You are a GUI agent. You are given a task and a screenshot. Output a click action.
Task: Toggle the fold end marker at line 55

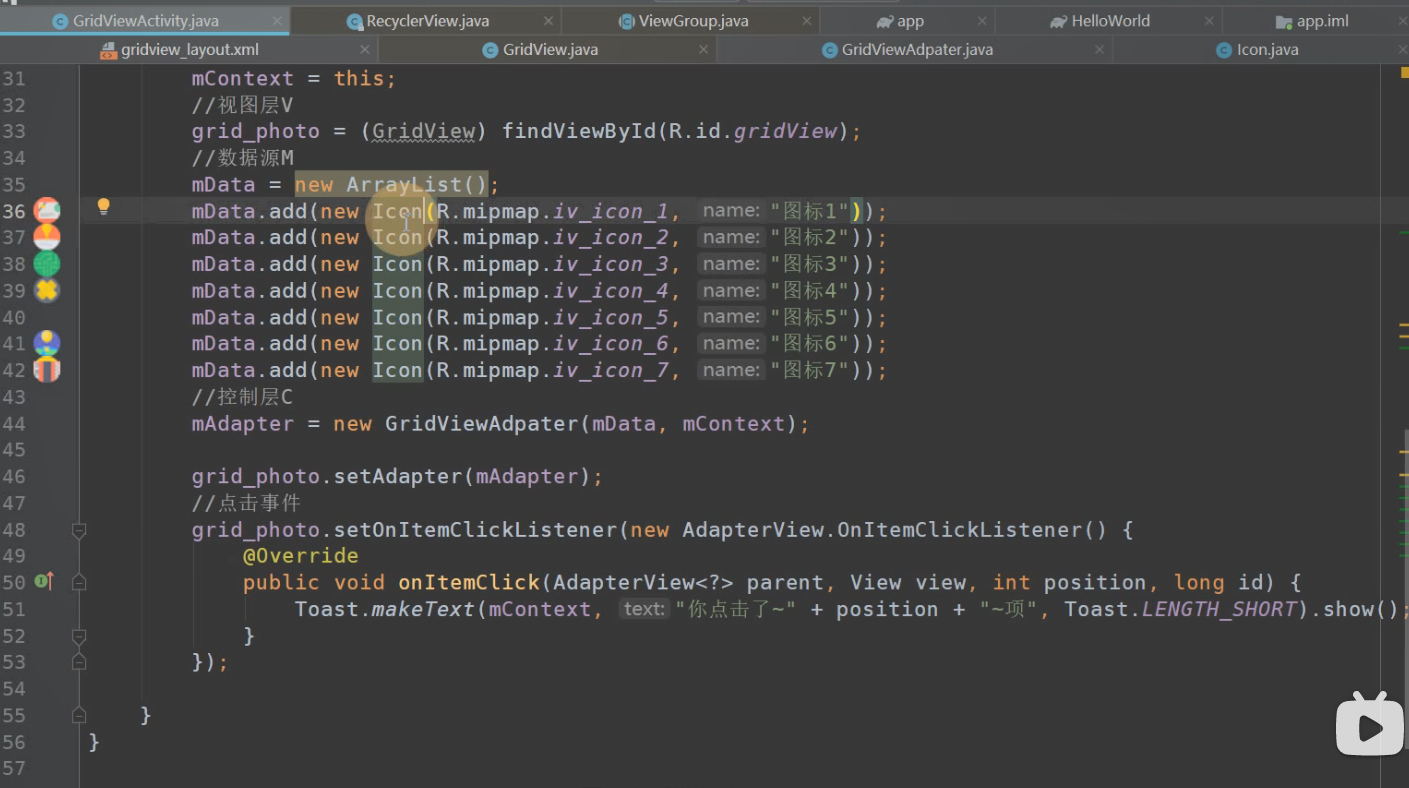coord(79,715)
